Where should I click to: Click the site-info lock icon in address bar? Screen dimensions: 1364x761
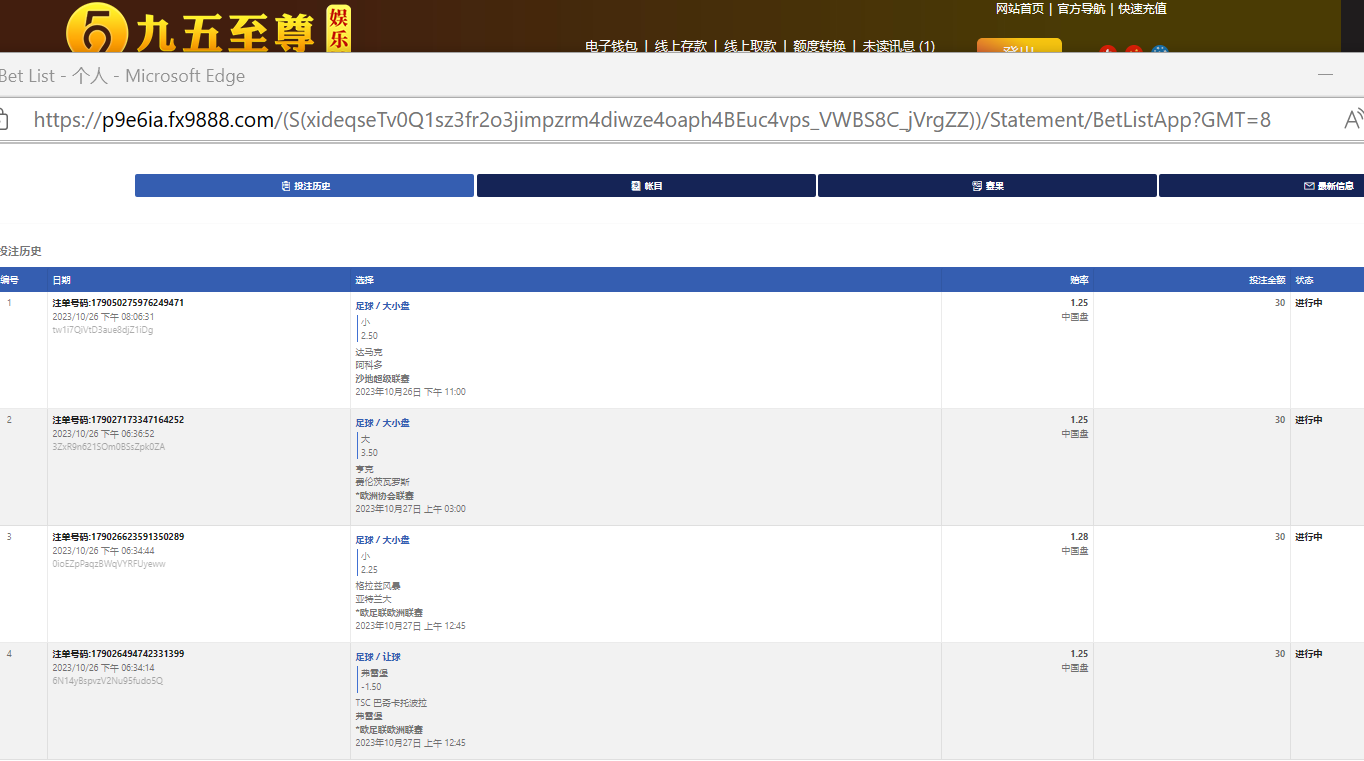pyautogui.click(x=3, y=120)
